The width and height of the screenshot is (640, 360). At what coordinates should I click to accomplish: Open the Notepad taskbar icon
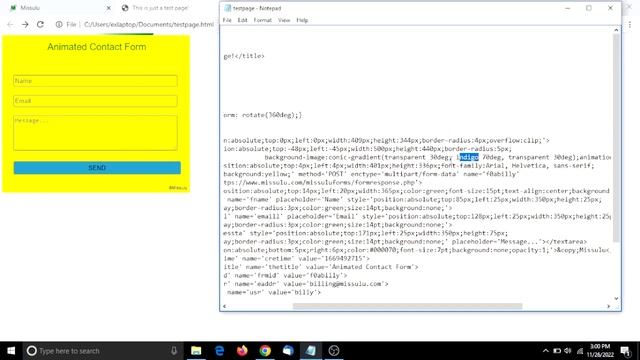pos(311,351)
